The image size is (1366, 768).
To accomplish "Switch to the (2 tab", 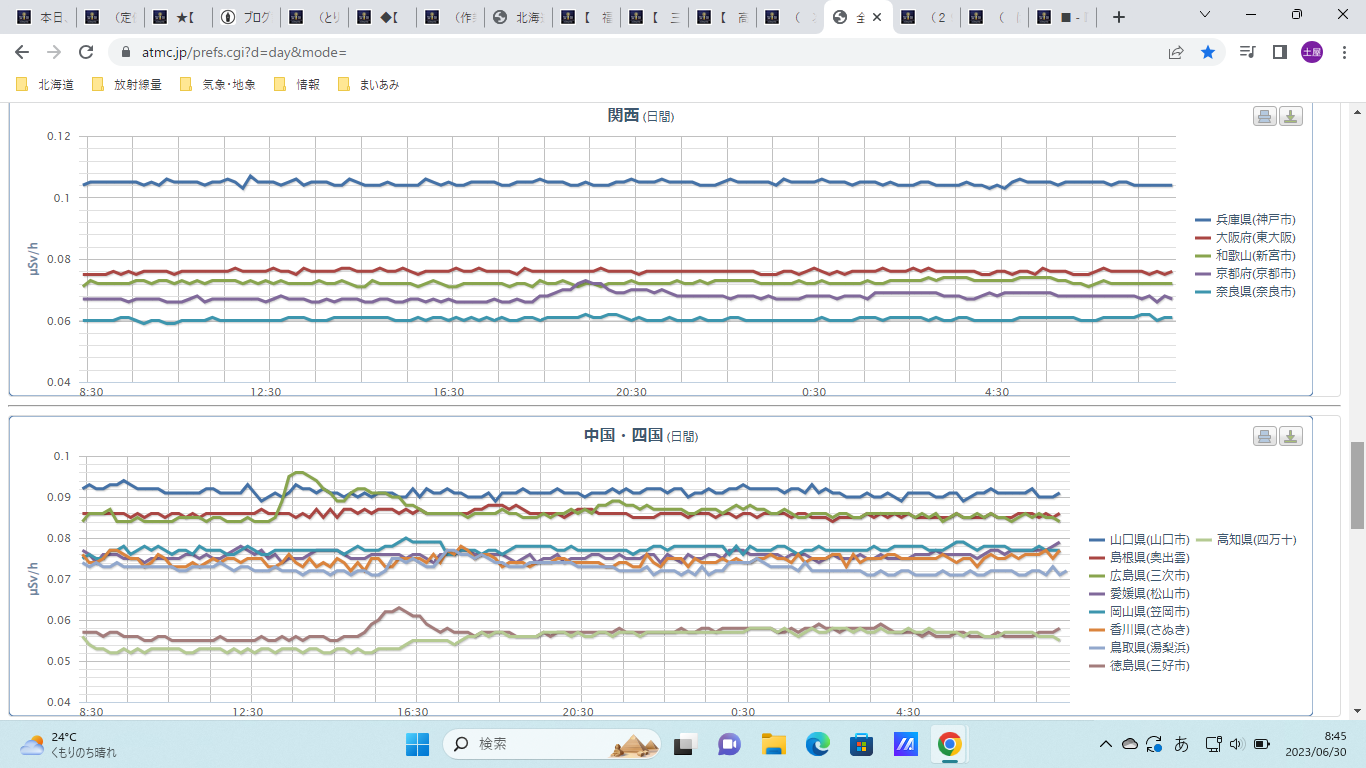I will pos(926,17).
